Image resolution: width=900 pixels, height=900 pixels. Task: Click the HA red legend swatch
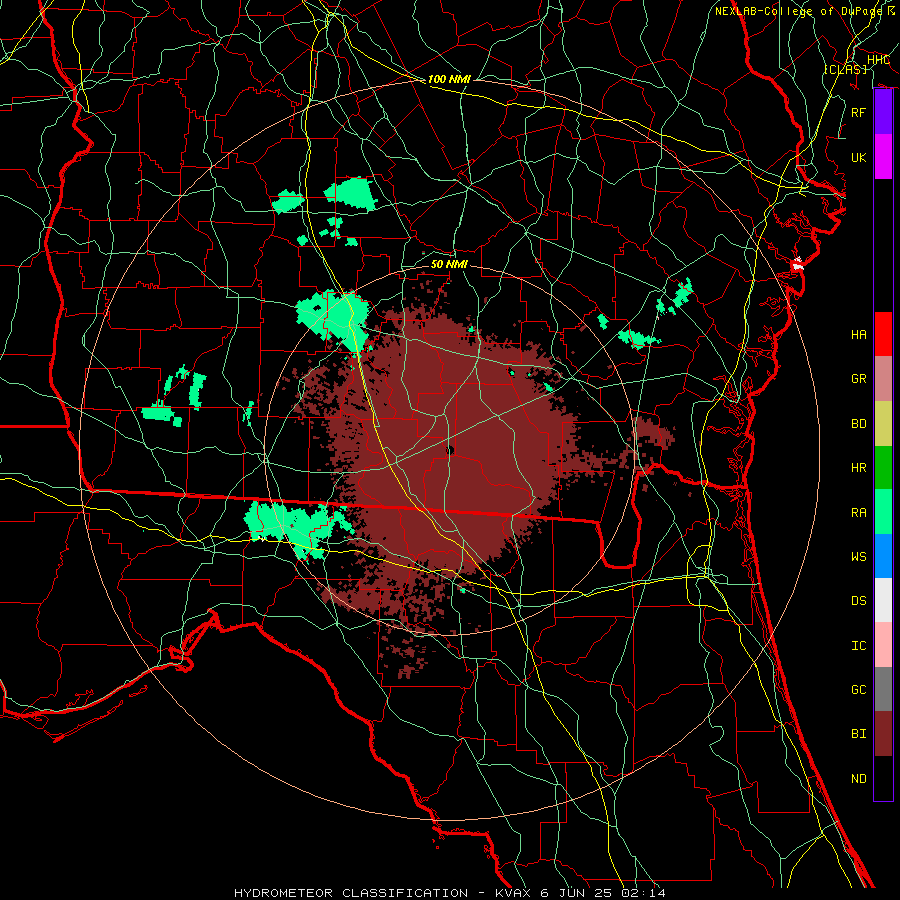883,334
